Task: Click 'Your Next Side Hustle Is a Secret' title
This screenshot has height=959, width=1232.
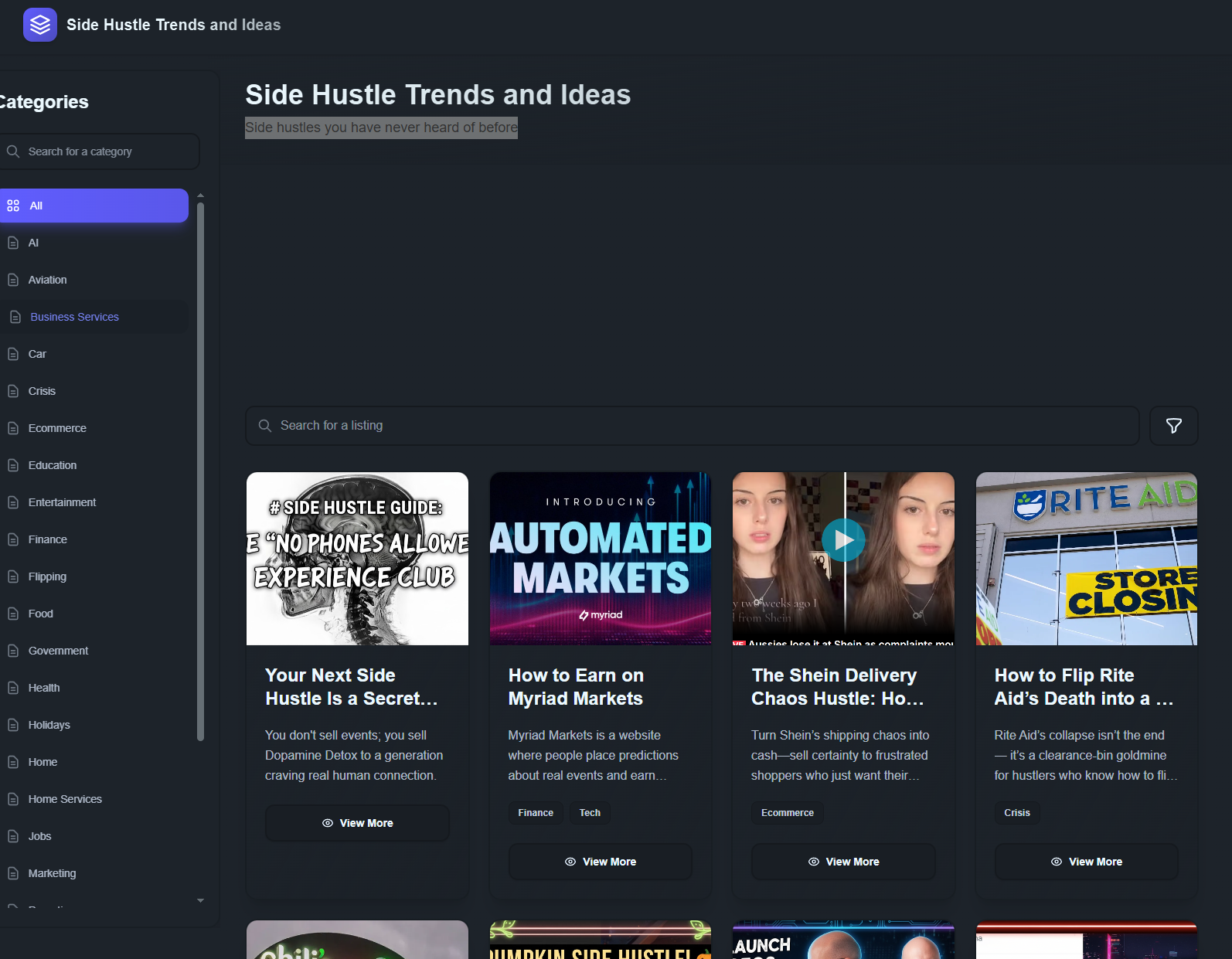Action: point(352,687)
